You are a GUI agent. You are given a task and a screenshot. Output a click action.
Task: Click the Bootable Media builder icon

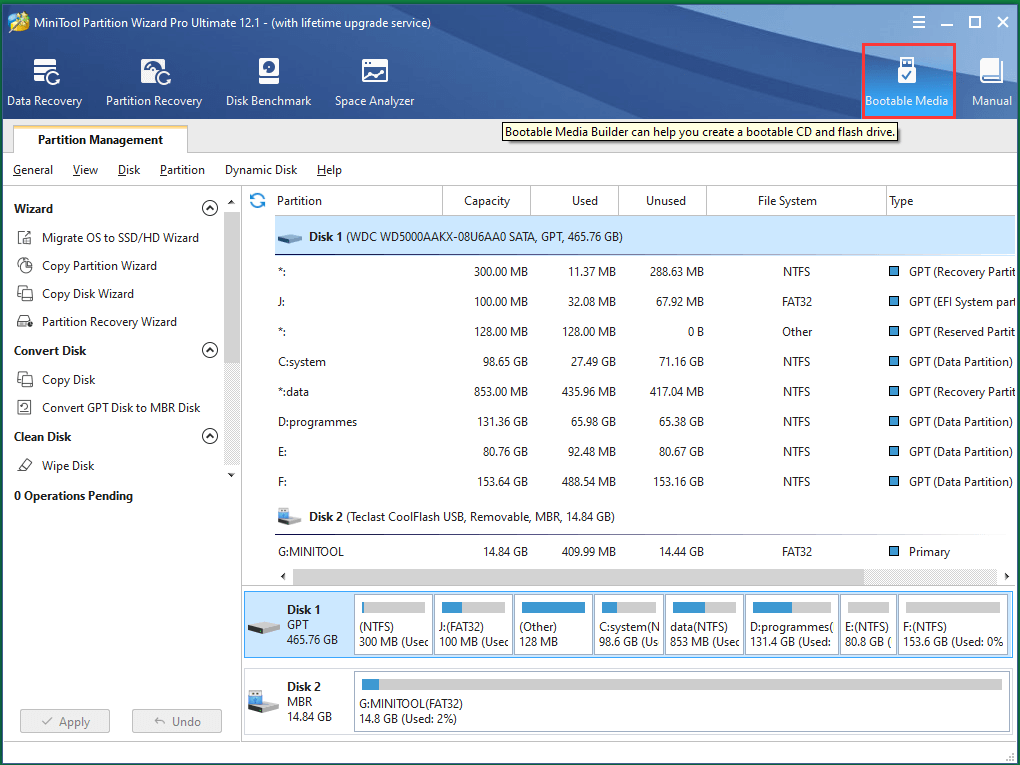(907, 71)
